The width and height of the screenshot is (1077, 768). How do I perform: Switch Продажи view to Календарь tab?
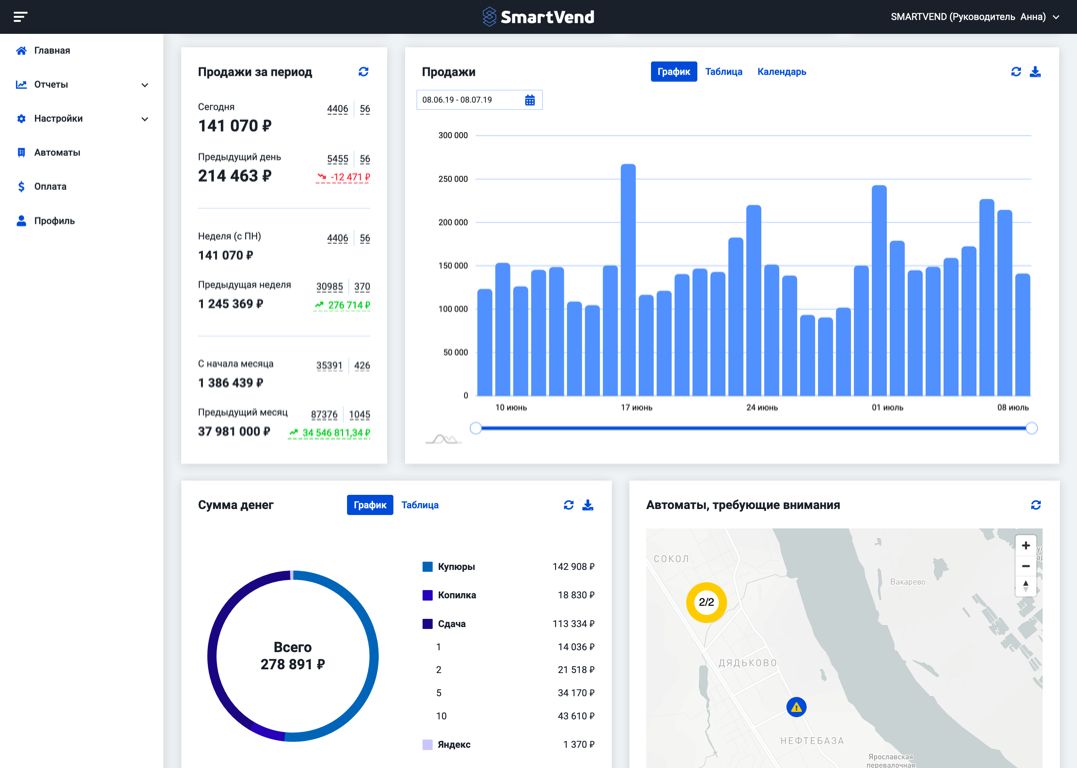click(x=781, y=72)
